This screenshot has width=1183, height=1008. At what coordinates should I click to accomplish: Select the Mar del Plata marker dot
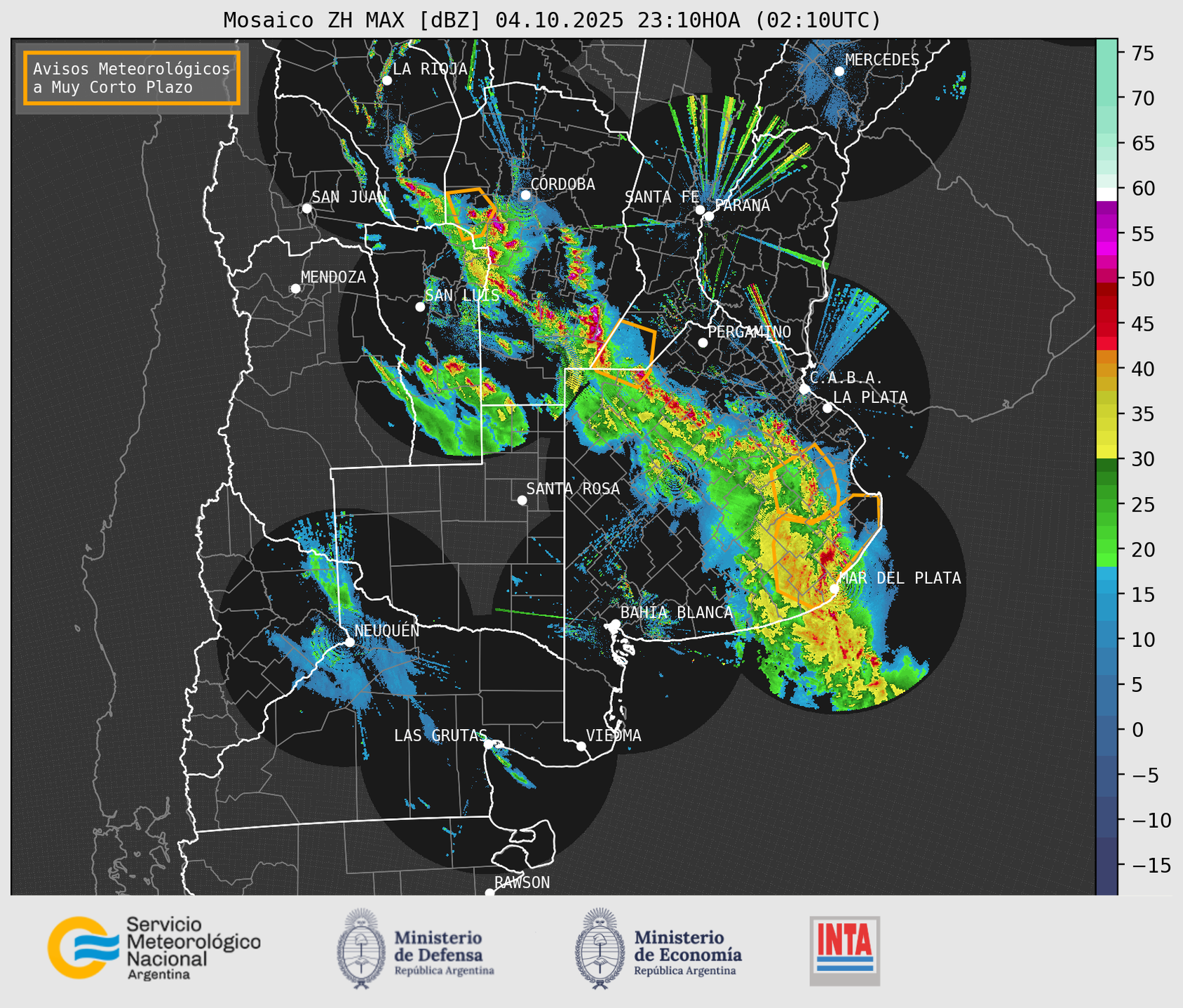click(834, 588)
